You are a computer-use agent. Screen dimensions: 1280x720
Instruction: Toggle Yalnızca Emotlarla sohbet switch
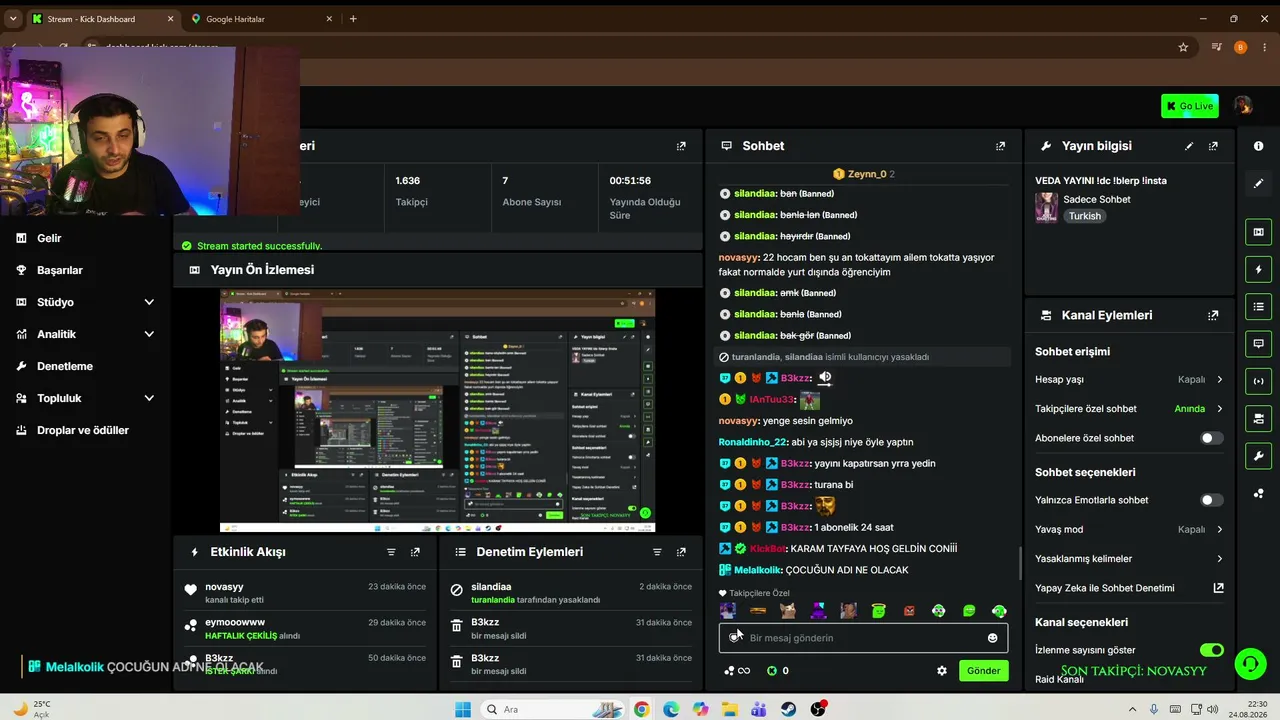[x=1211, y=500]
